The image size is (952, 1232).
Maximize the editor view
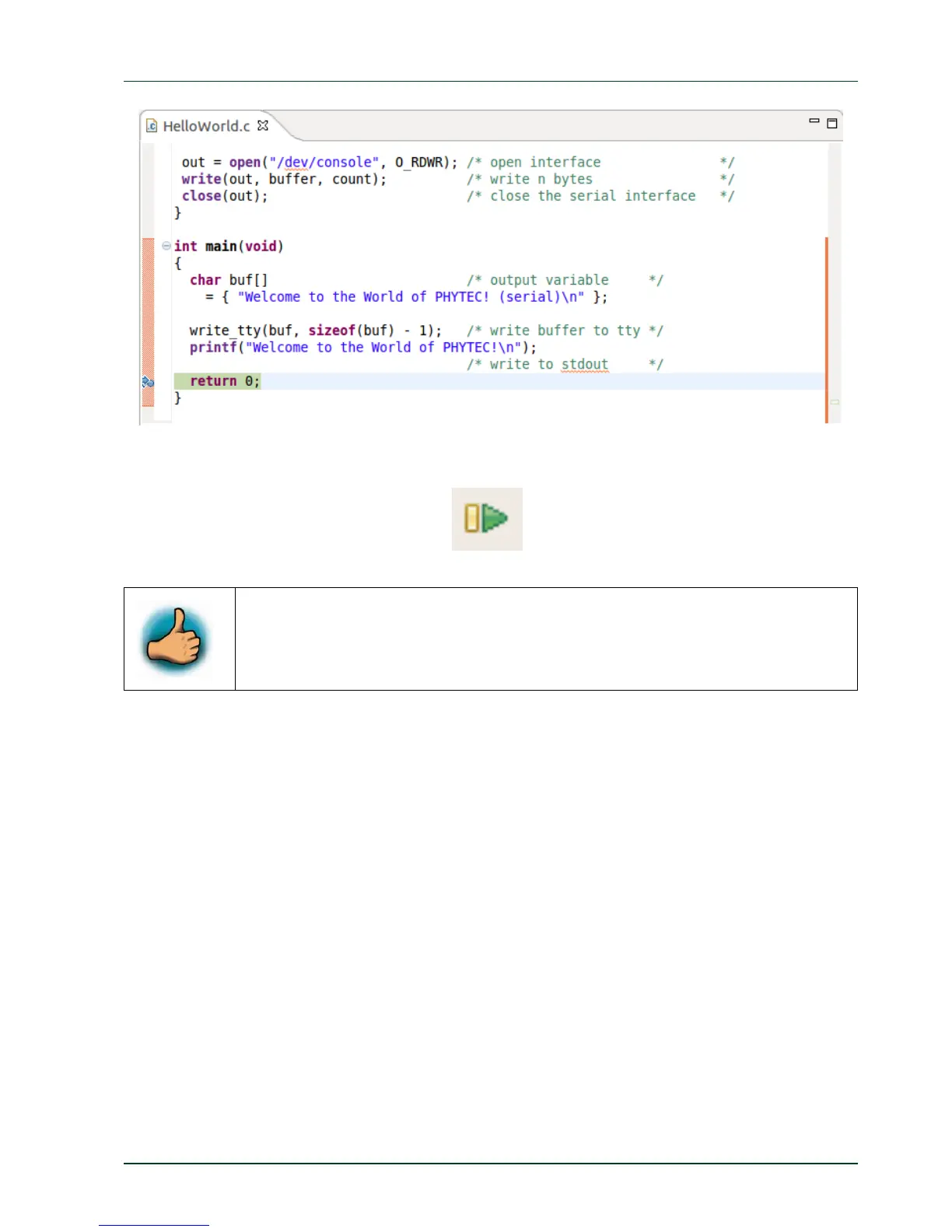(831, 123)
